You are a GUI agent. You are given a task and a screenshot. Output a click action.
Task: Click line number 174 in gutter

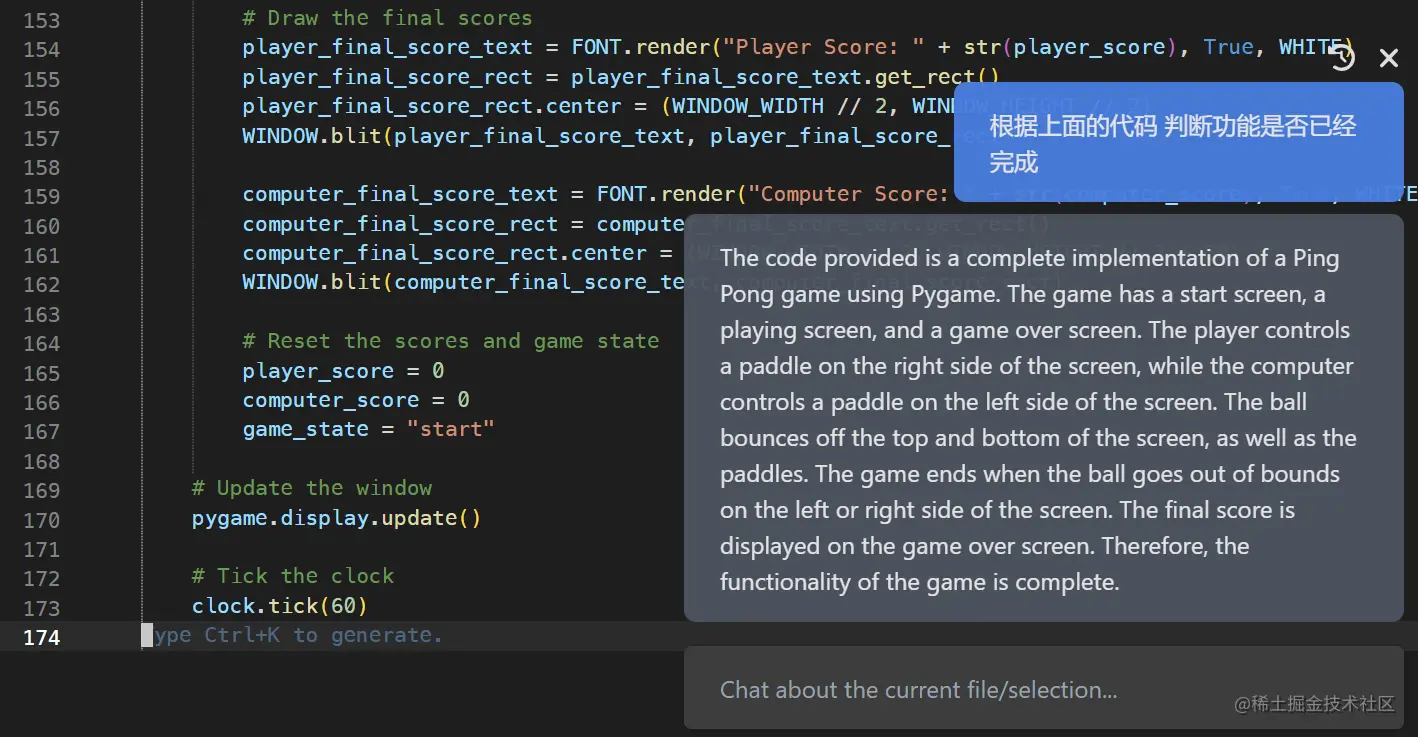click(41, 637)
